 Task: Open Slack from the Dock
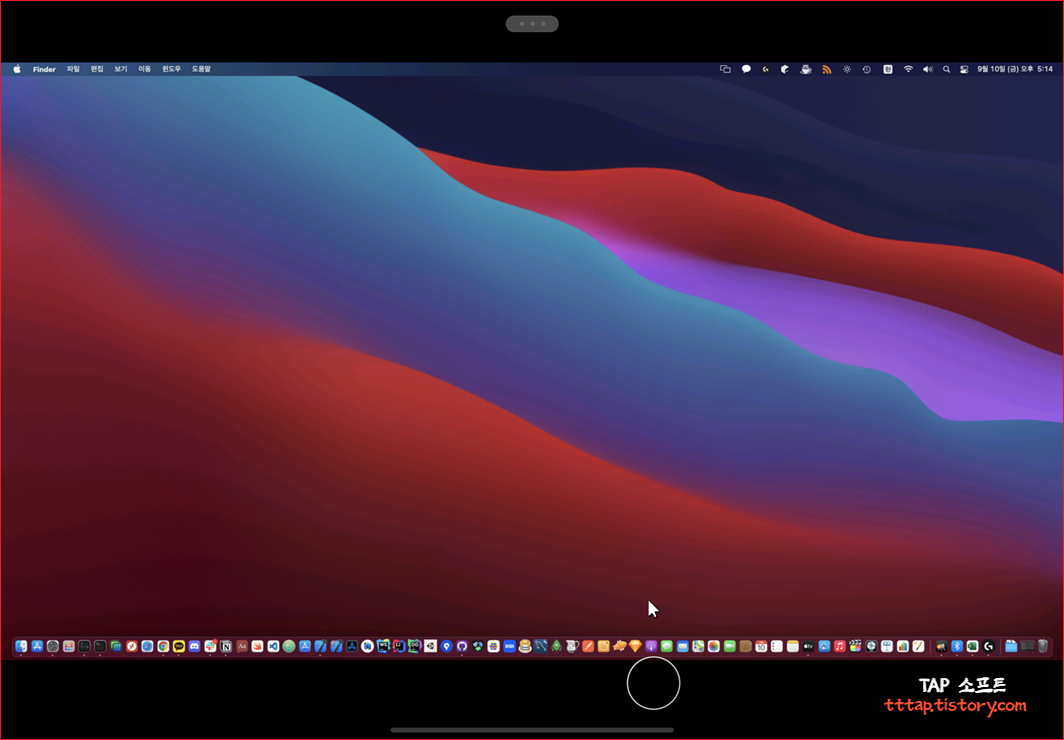[210, 646]
